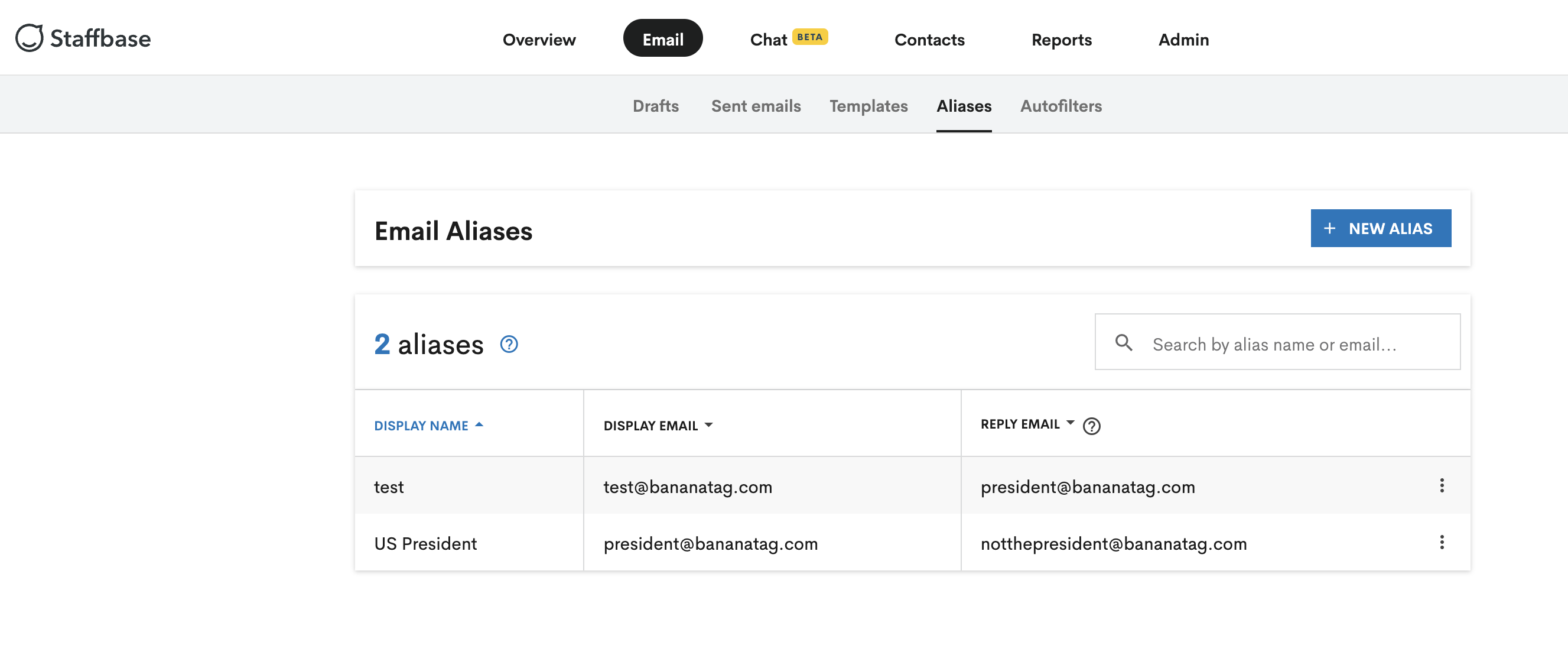The width and height of the screenshot is (1568, 668).
Task: Click the 'US President' display name
Action: (x=425, y=543)
